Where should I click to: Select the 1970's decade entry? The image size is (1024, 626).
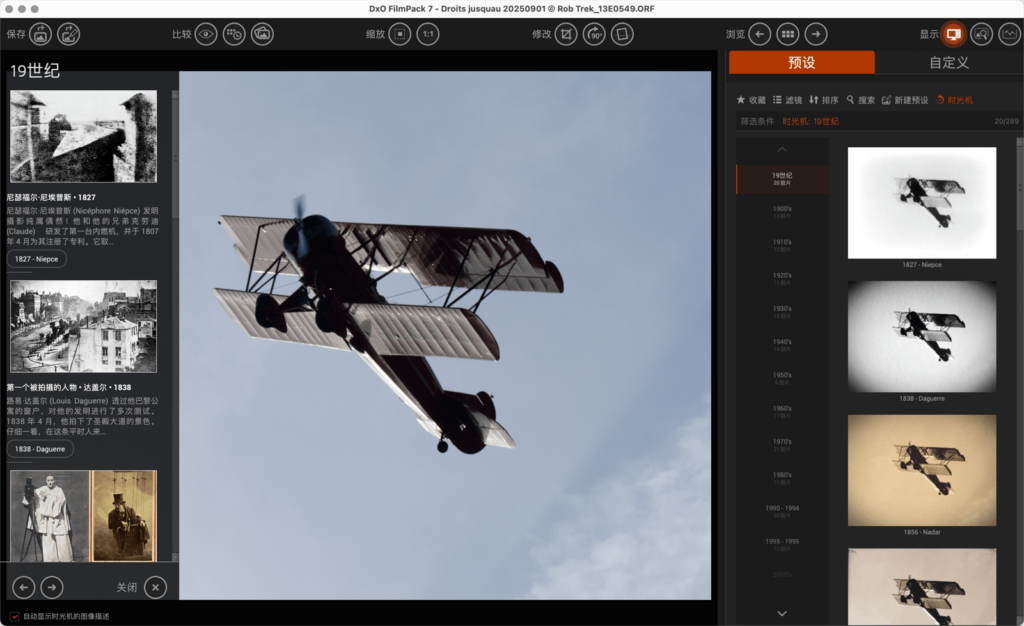tap(782, 445)
